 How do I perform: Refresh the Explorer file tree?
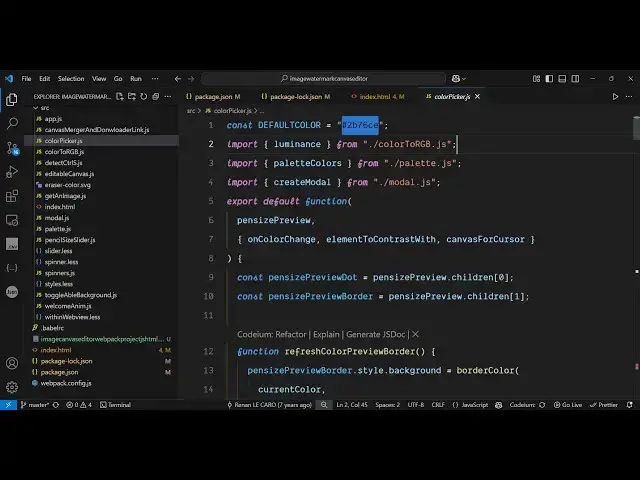[x=144, y=97]
